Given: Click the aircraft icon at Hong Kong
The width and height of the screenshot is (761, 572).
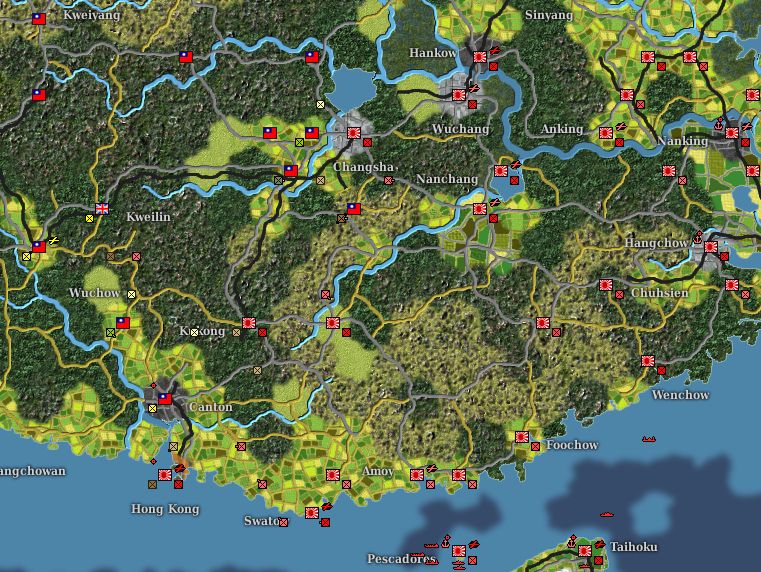Looking at the screenshot, I should (x=180, y=468).
